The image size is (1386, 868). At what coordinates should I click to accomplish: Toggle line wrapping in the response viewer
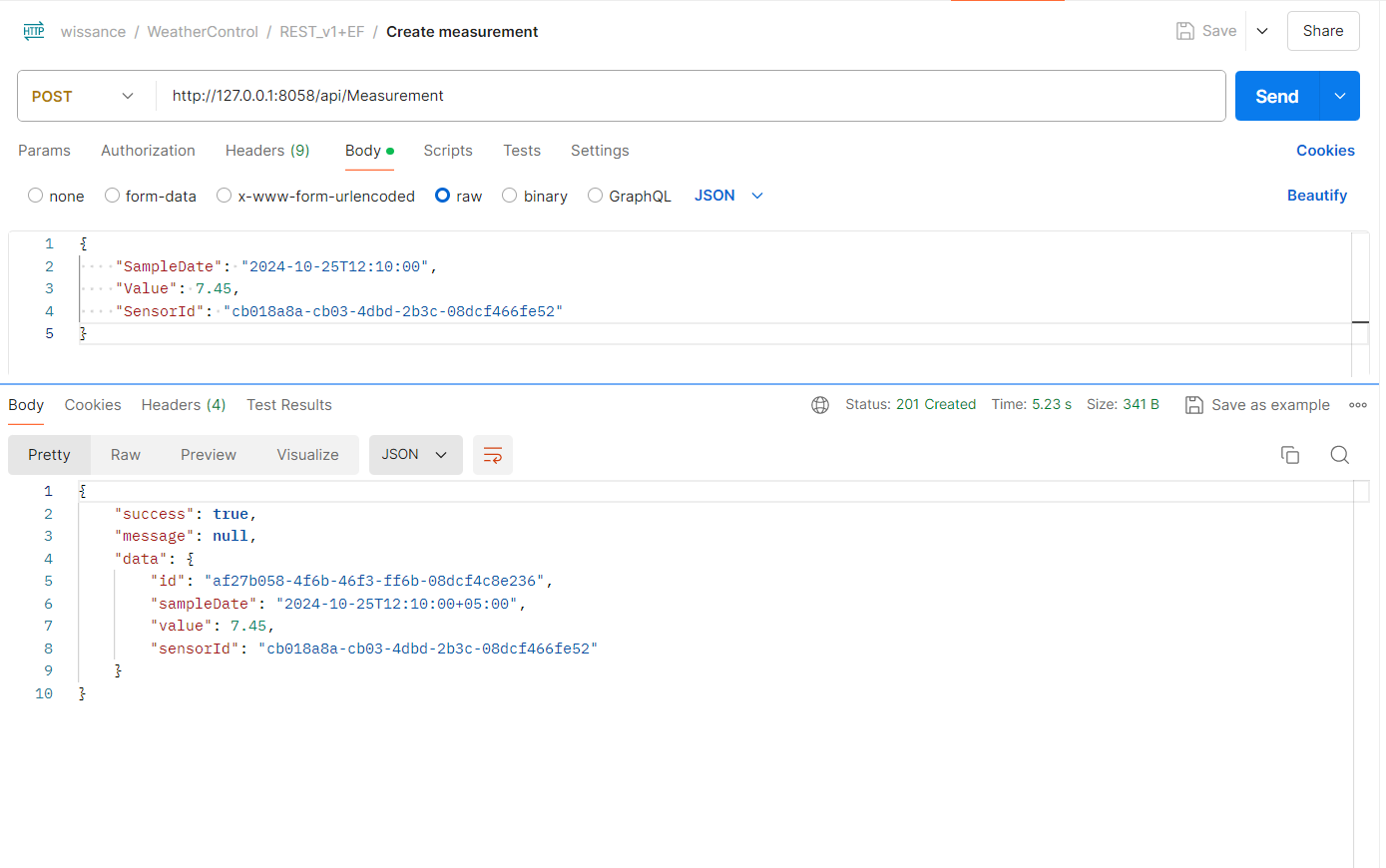point(492,454)
